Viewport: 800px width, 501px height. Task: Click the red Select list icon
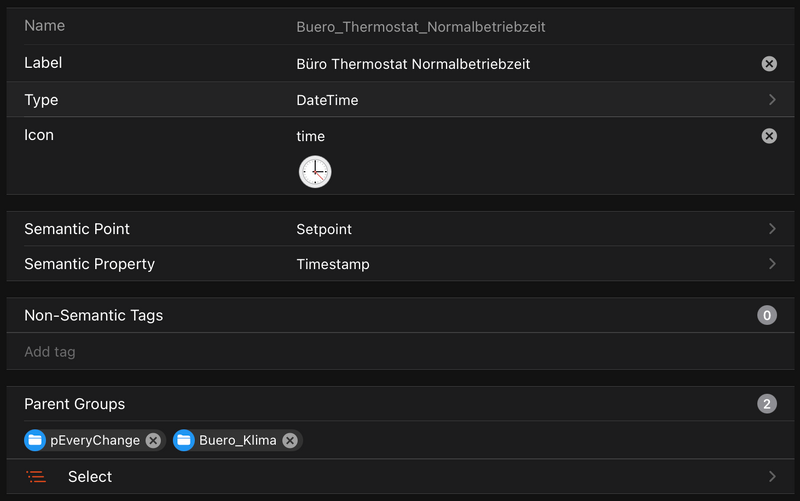pyautogui.click(x=37, y=477)
